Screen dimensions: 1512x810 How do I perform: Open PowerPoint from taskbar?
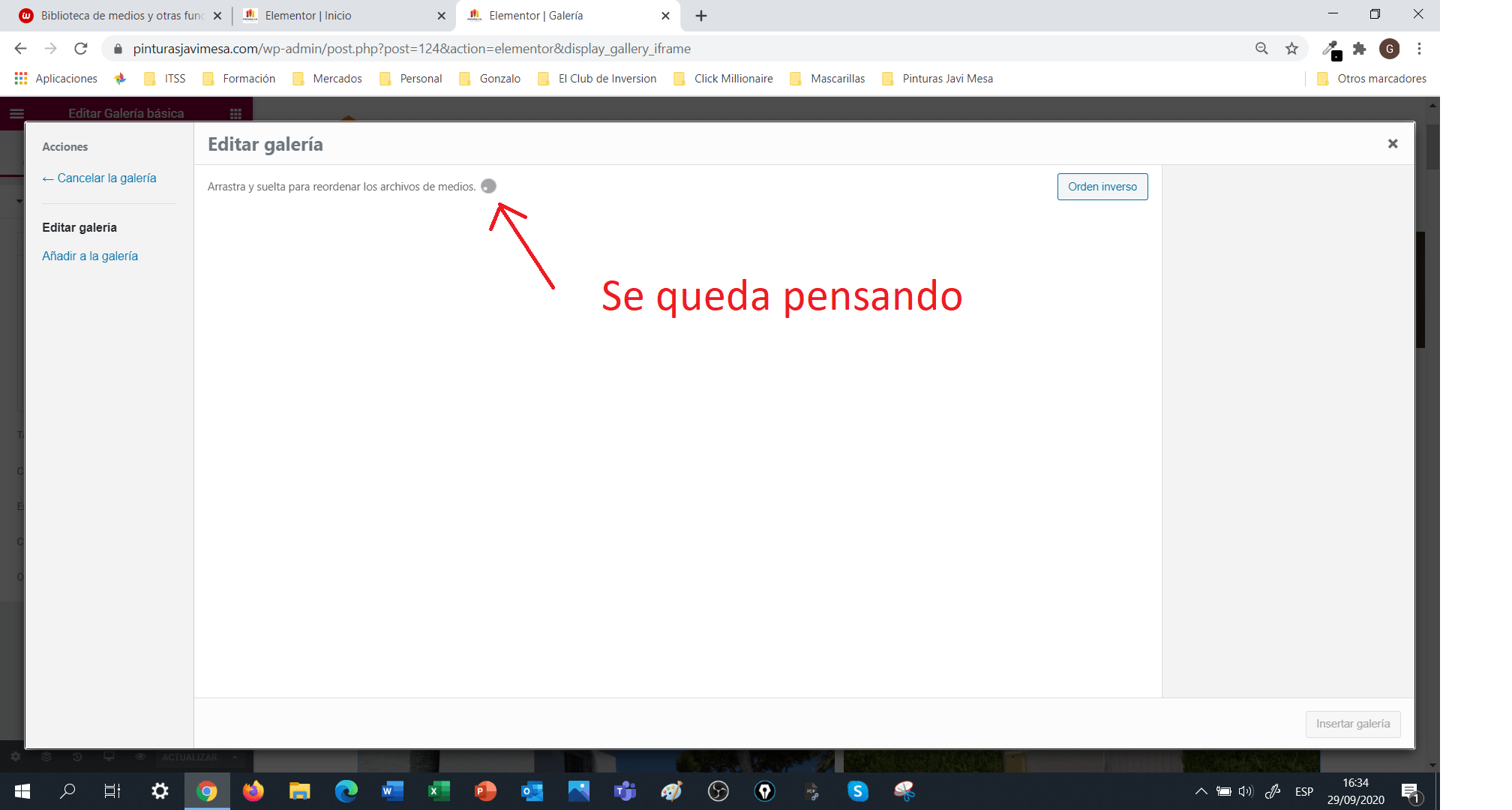click(485, 791)
